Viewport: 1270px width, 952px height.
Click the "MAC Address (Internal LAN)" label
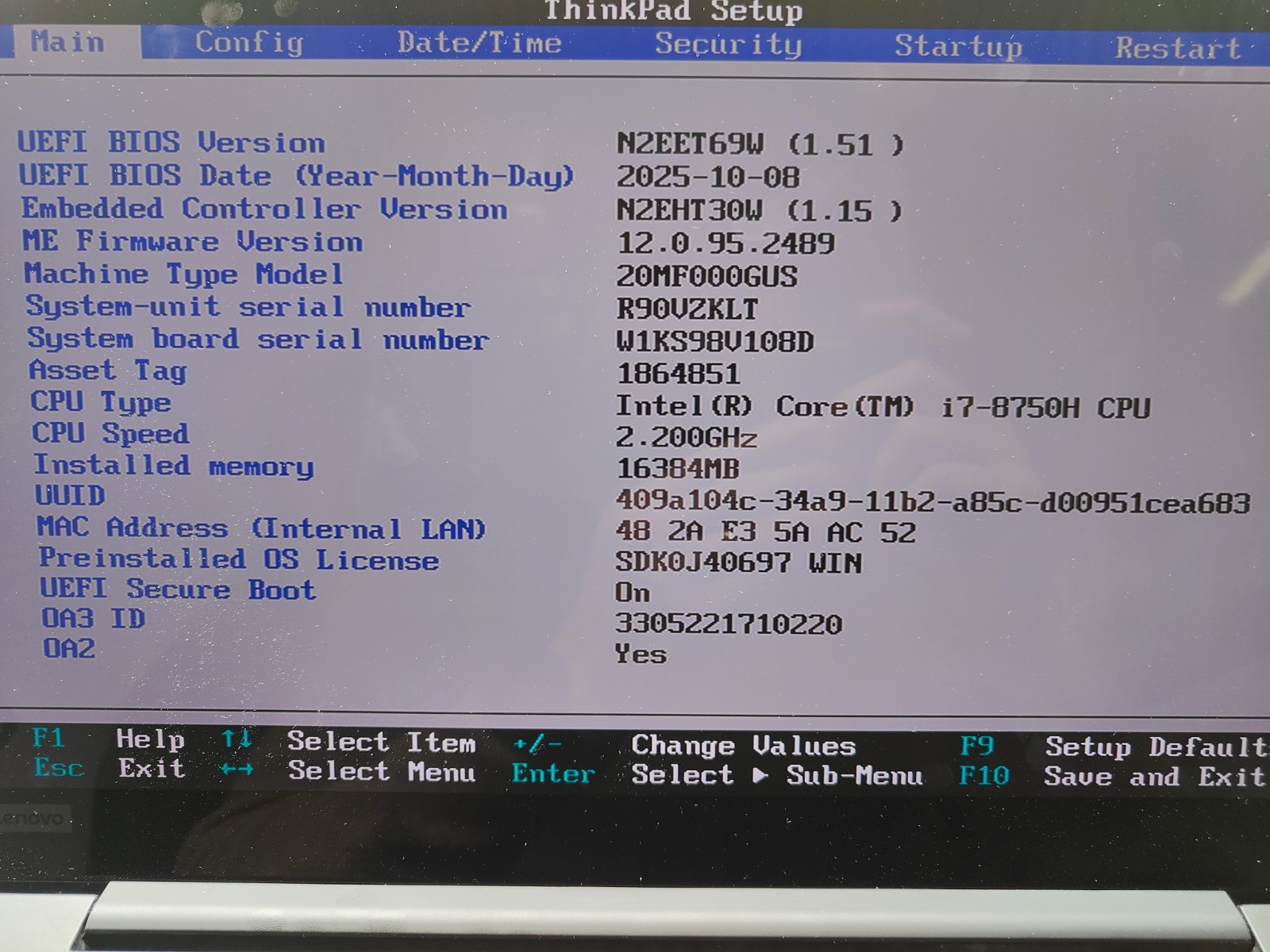pos(261,528)
